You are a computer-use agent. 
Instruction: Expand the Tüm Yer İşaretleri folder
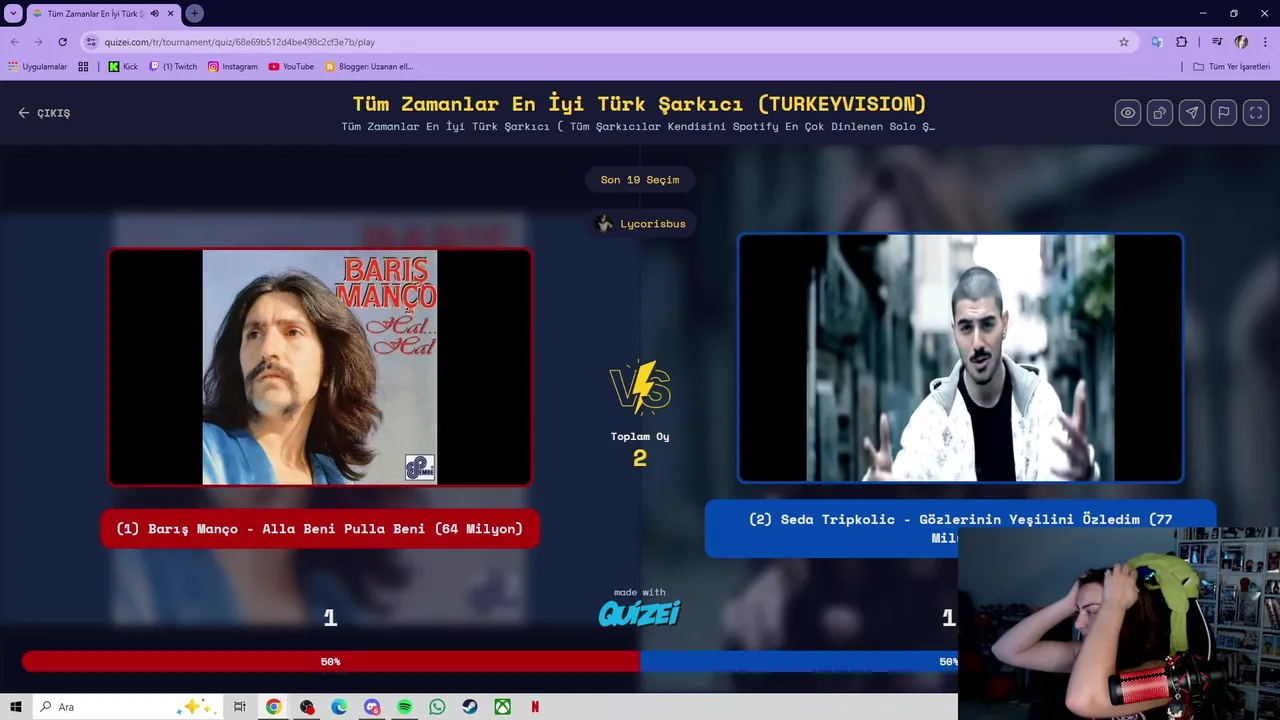(x=1232, y=67)
